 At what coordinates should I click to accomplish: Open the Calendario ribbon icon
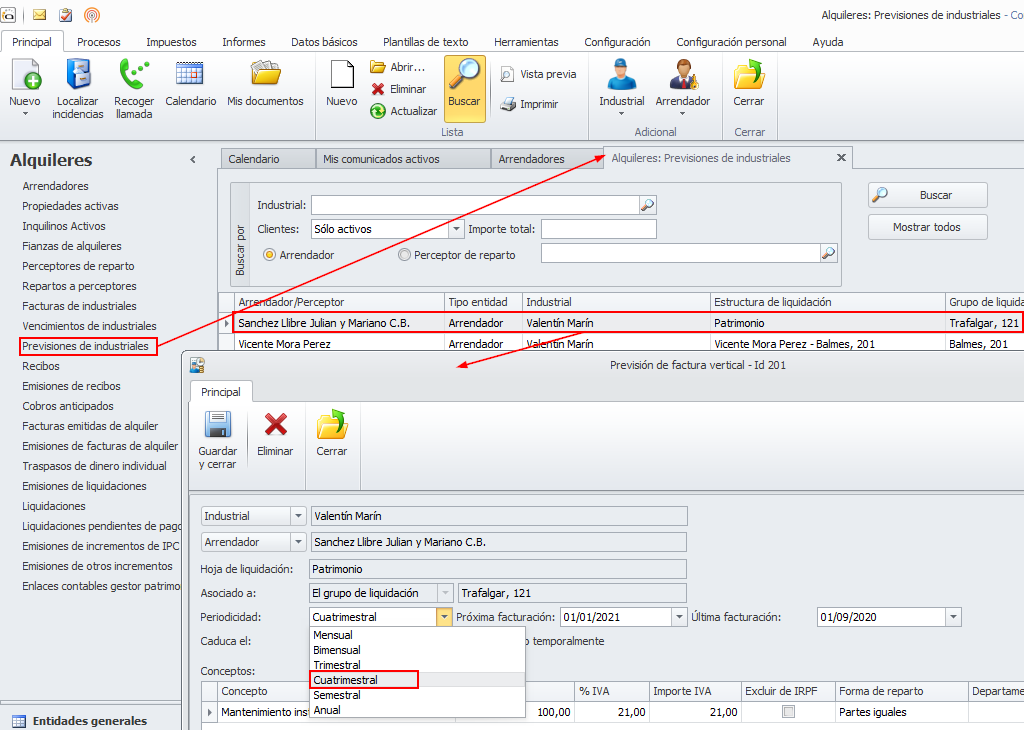point(190,74)
